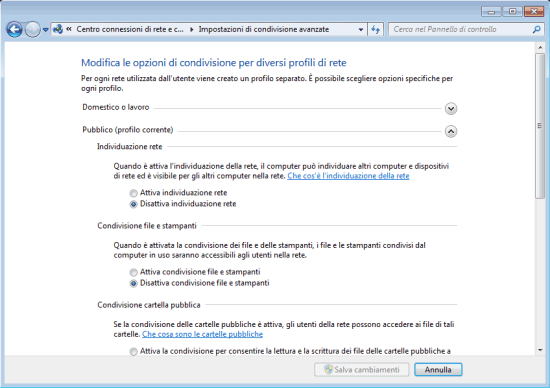The height and width of the screenshot is (388, 550).
Task: Click the scrollbar down arrow
Action: 540,350
